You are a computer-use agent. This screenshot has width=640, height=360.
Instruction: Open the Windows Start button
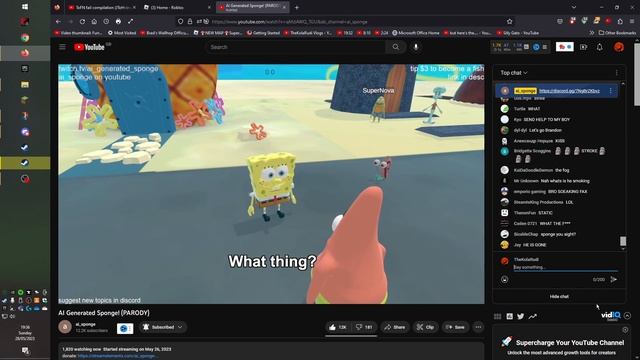[x=25, y=7]
